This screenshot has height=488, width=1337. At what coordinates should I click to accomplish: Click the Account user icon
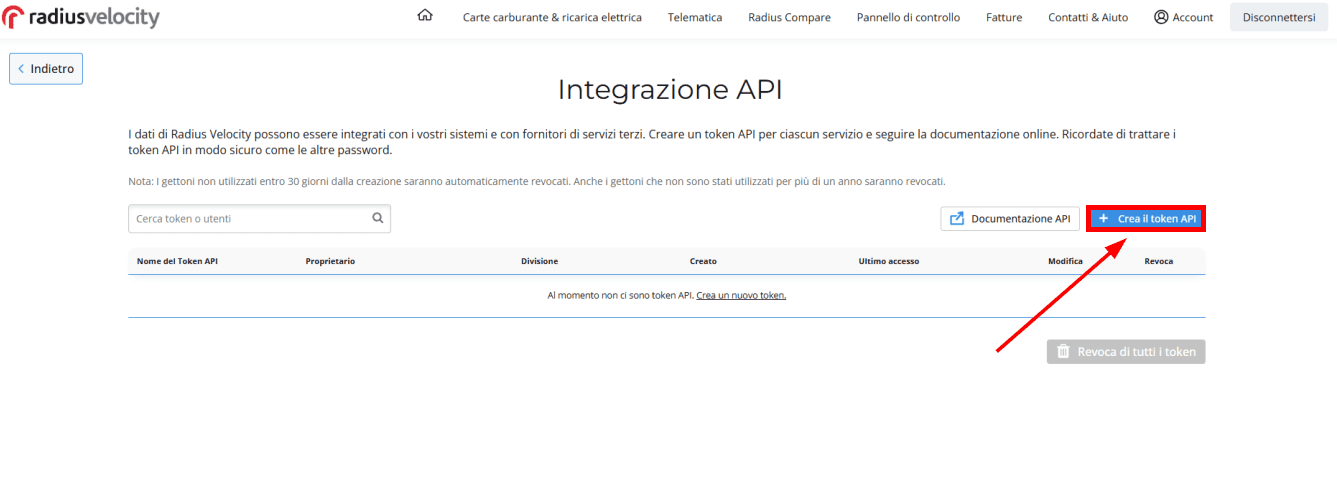coord(1161,17)
